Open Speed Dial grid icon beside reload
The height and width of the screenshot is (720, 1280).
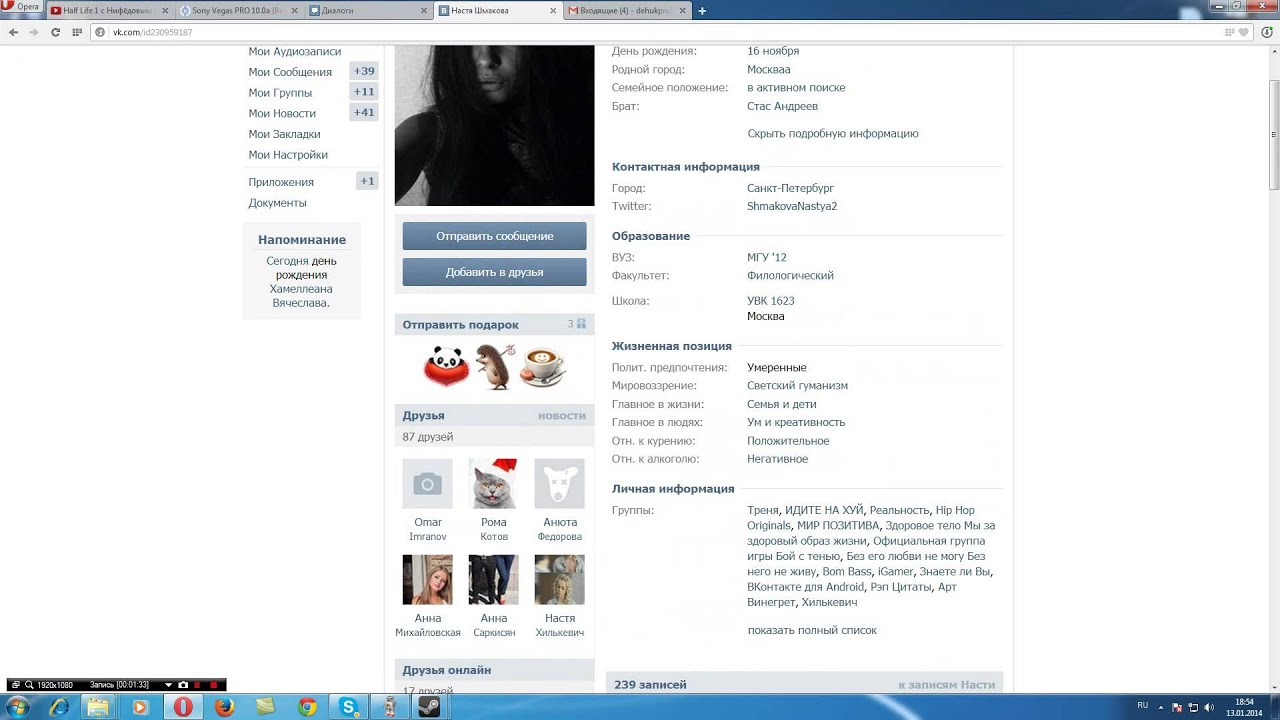77,32
